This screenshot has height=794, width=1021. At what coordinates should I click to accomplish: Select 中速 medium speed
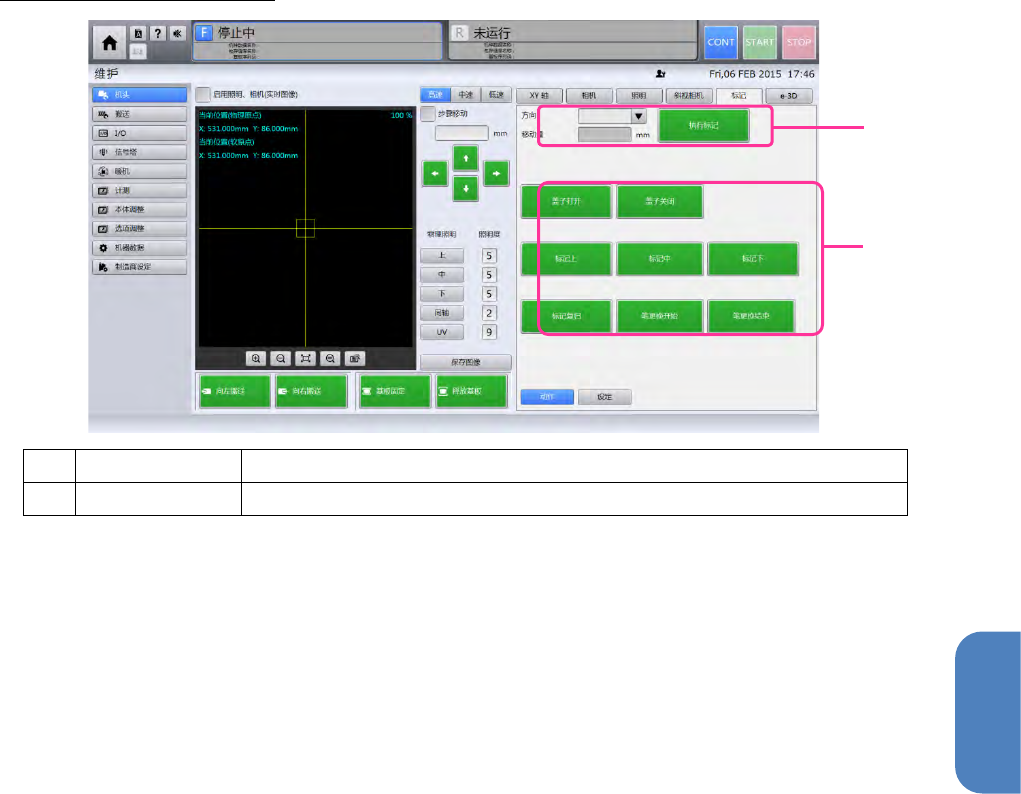click(x=466, y=95)
